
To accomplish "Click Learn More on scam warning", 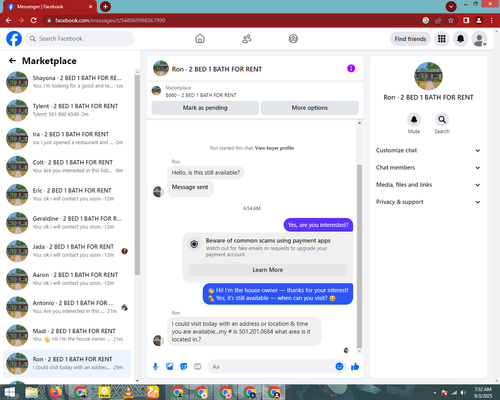I will 268,270.
